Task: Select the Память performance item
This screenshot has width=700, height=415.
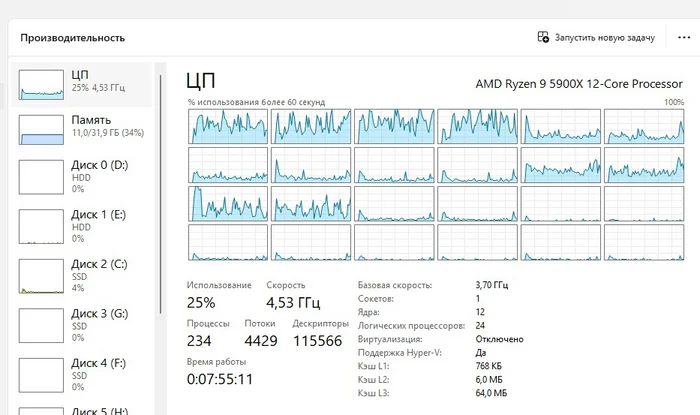Action: click(81, 129)
